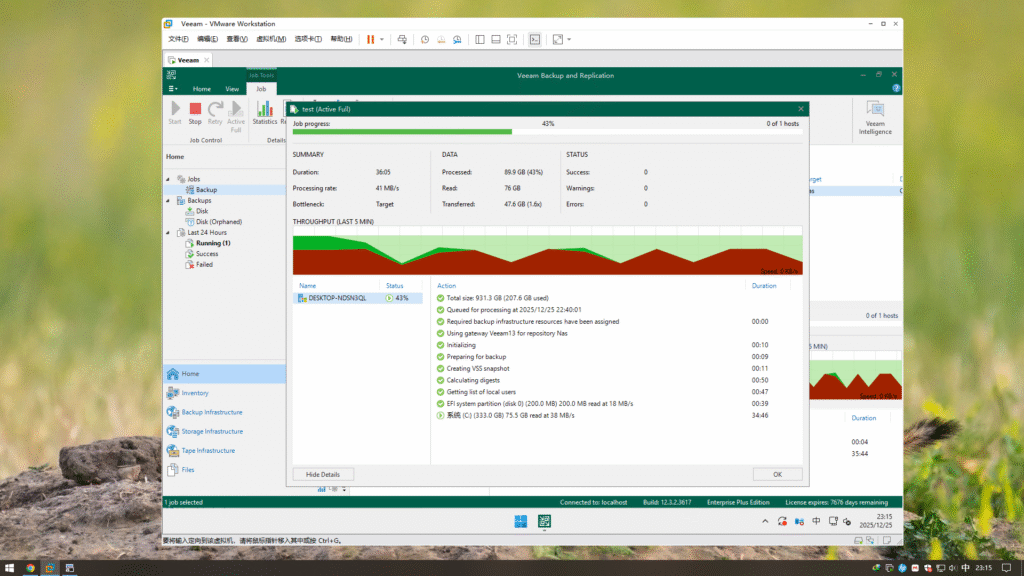Collapse the Backups tree node
Viewport: 1024px width, 576px height.
pyautogui.click(x=168, y=200)
